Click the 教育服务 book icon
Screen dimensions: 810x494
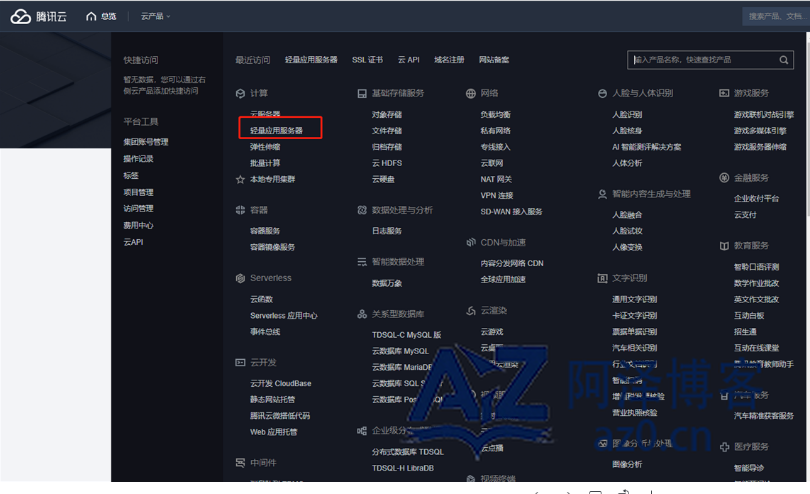pos(724,246)
